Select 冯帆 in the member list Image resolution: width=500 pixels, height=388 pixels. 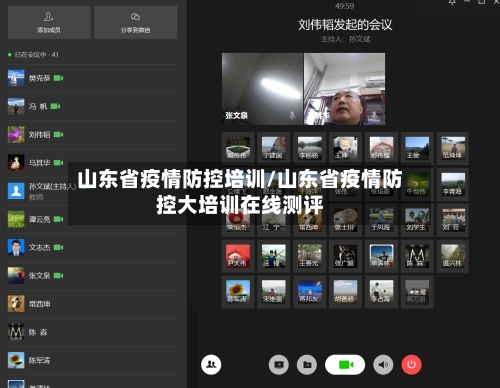(x=93, y=106)
